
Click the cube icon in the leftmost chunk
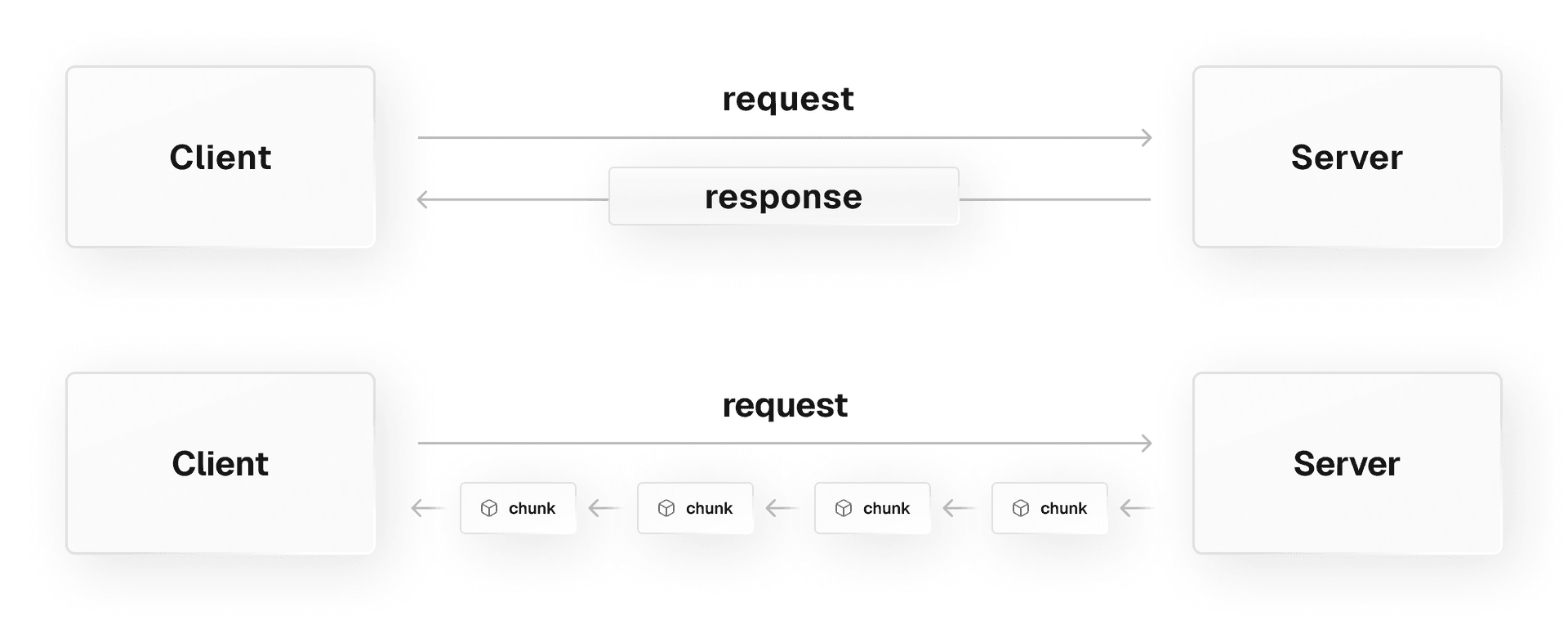(489, 508)
